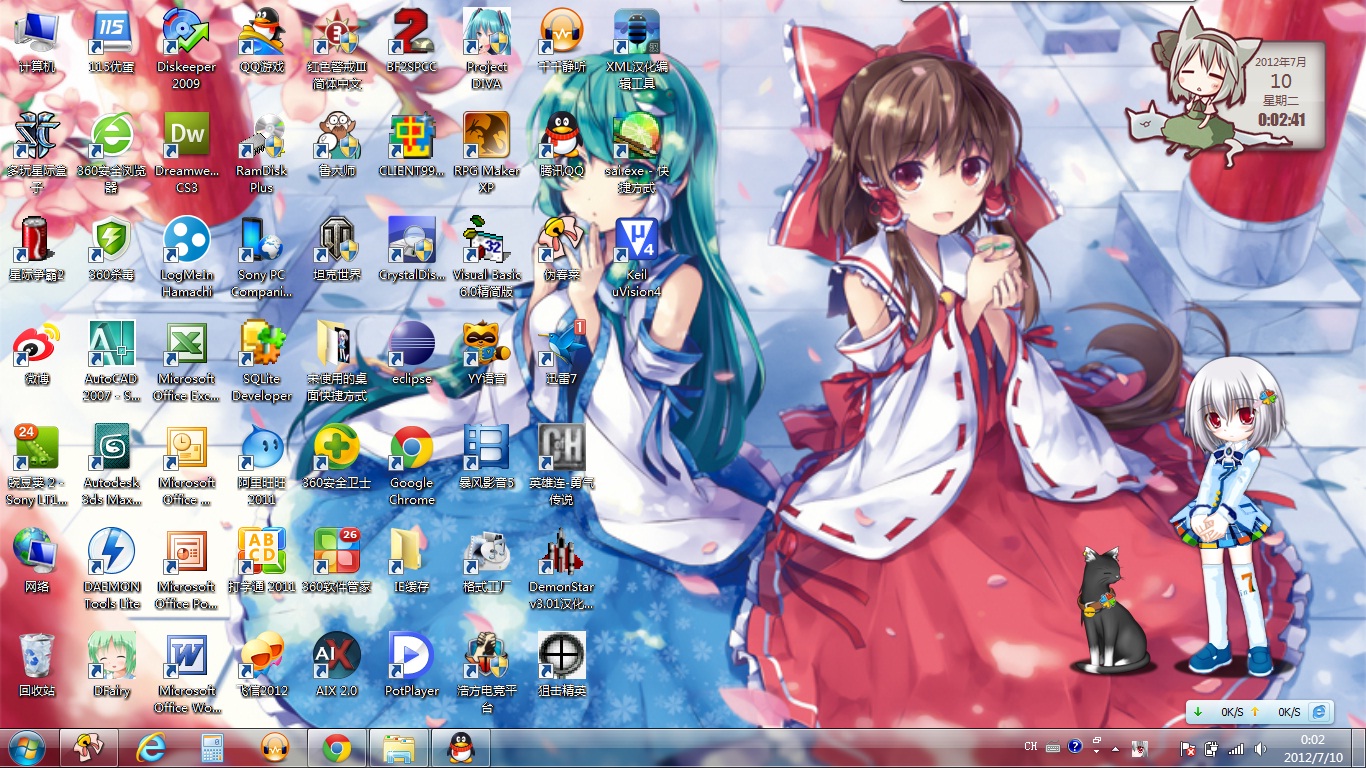Open the 360安全卫士 desktop shortcut
The image size is (1366, 768).
pyautogui.click(x=337, y=456)
